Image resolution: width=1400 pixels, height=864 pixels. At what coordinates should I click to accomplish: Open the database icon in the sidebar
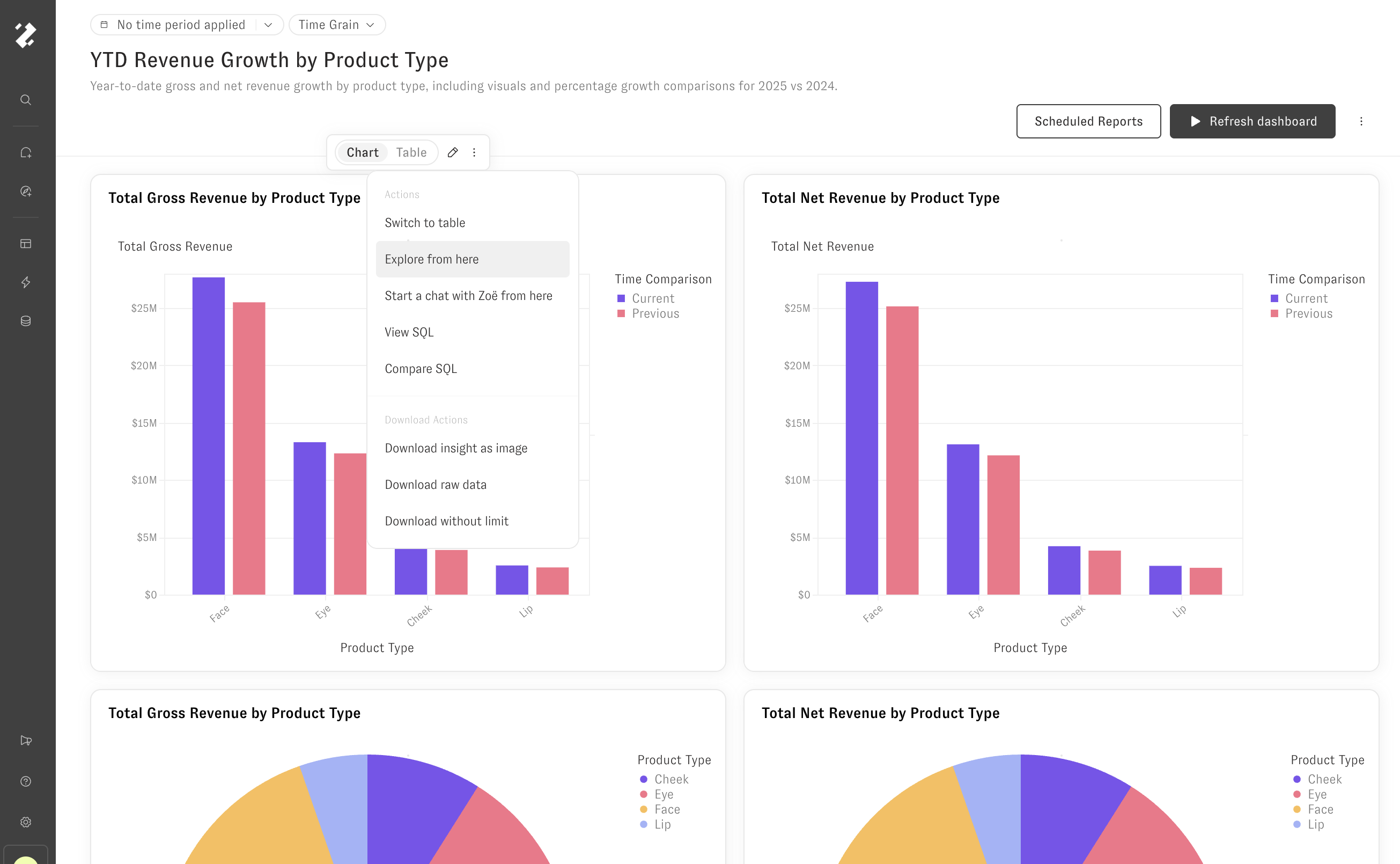26,321
